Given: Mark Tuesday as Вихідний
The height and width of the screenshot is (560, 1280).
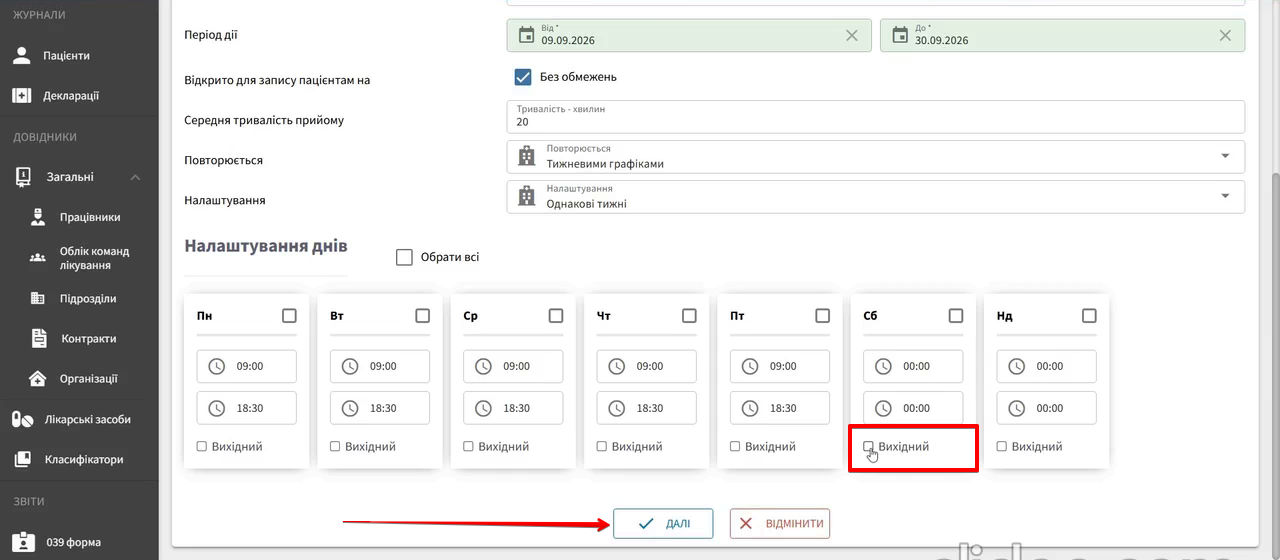Looking at the screenshot, I should tap(335, 447).
